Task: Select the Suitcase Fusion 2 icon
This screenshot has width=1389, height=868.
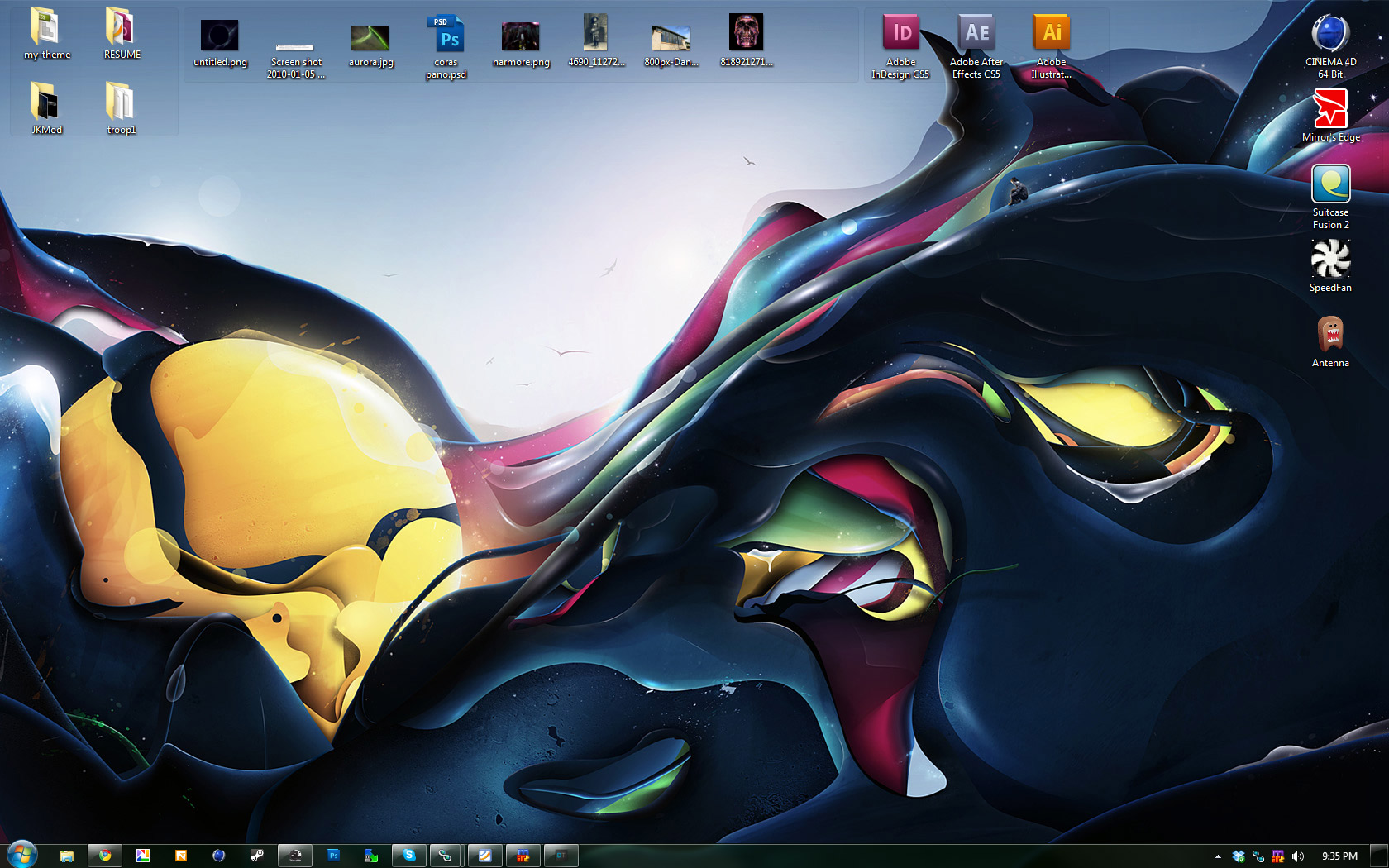Action: pos(1330,184)
